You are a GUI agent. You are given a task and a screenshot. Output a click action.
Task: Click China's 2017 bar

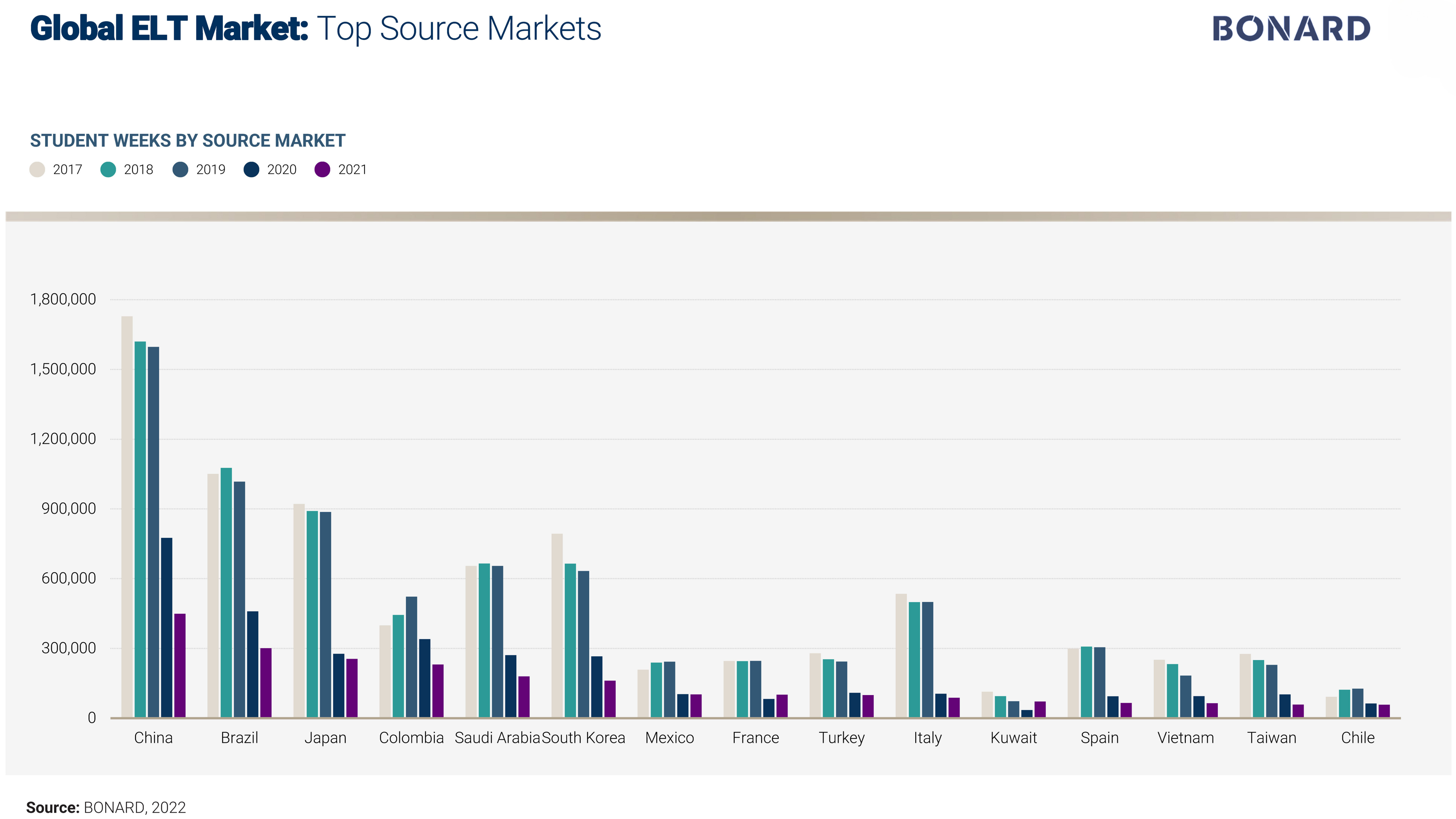(x=127, y=517)
